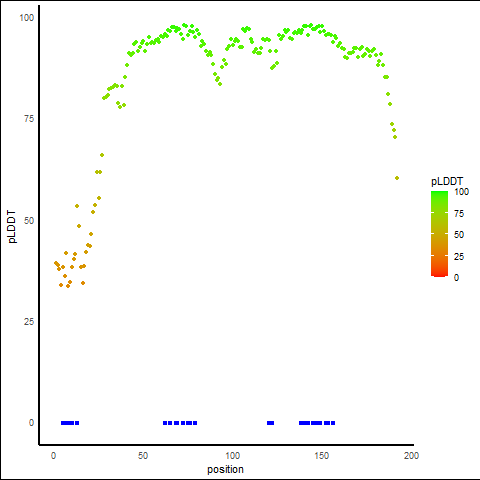Click the y-axis tick label 25

pos(29,322)
